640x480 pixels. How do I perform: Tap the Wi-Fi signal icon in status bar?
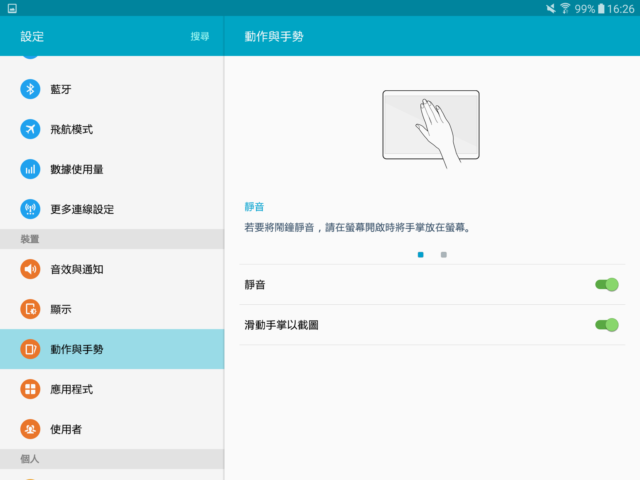tap(565, 8)
